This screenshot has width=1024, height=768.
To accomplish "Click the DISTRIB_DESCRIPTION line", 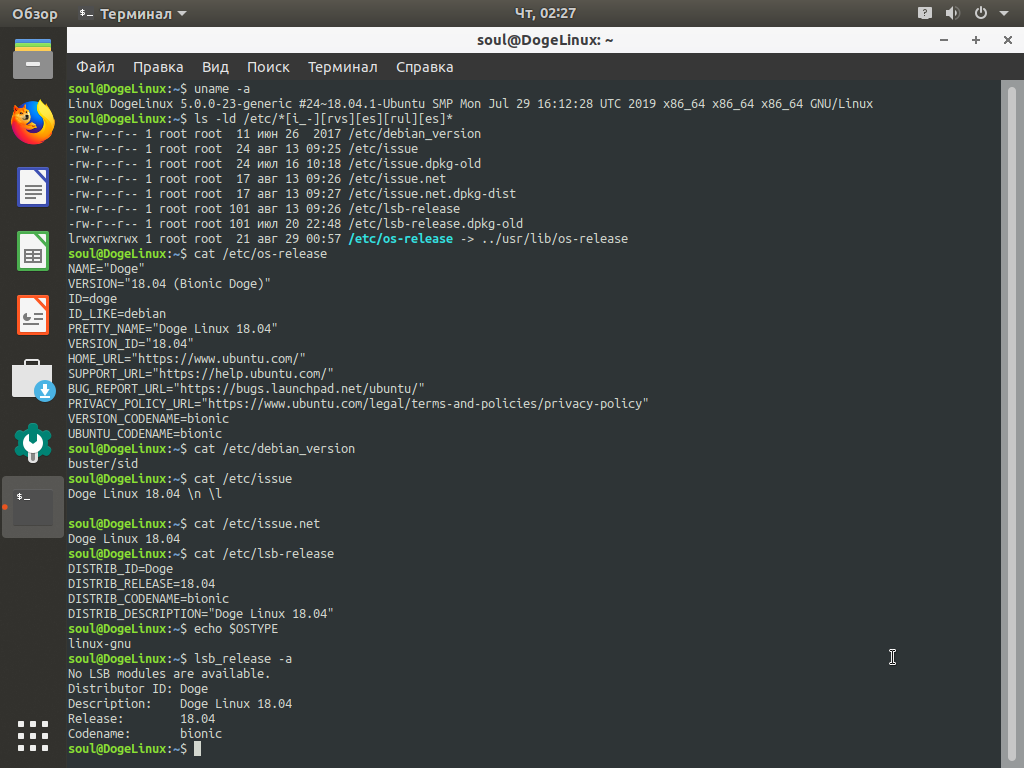I will tap(200, 615).
